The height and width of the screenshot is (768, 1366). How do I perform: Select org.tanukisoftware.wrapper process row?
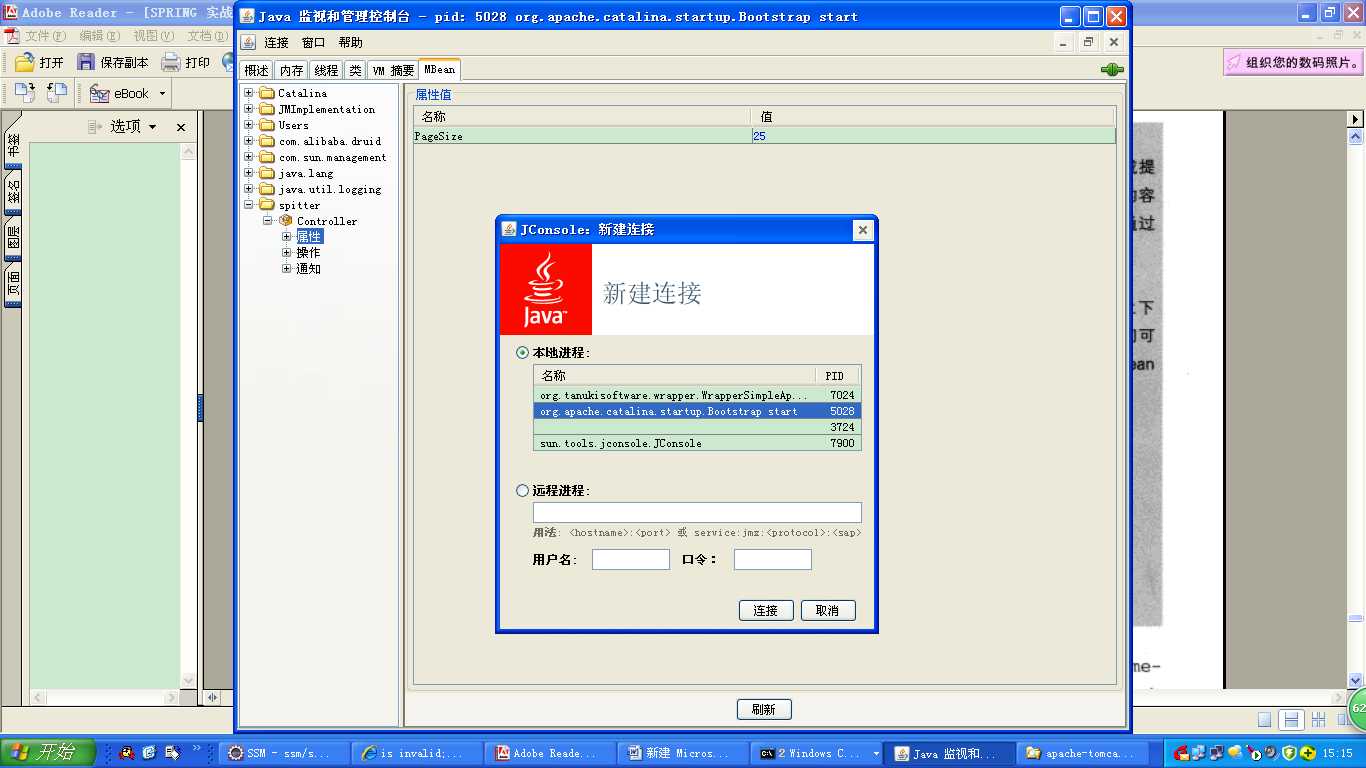(697, 395)
